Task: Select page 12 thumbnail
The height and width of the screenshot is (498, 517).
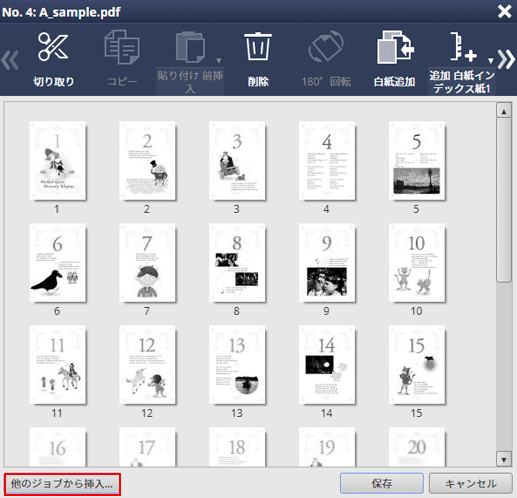Action: (x=147, y=365)
